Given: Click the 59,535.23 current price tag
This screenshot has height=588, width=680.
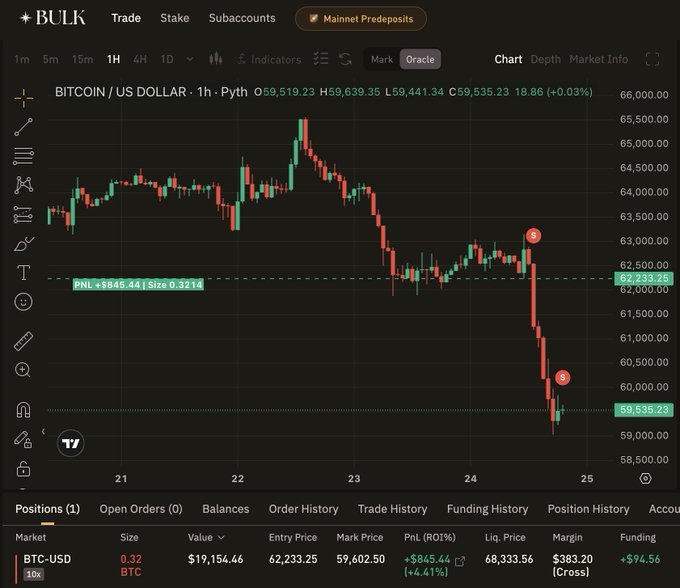Looking at the screenshot, I should pyautogui.click(x=644, y=409).
